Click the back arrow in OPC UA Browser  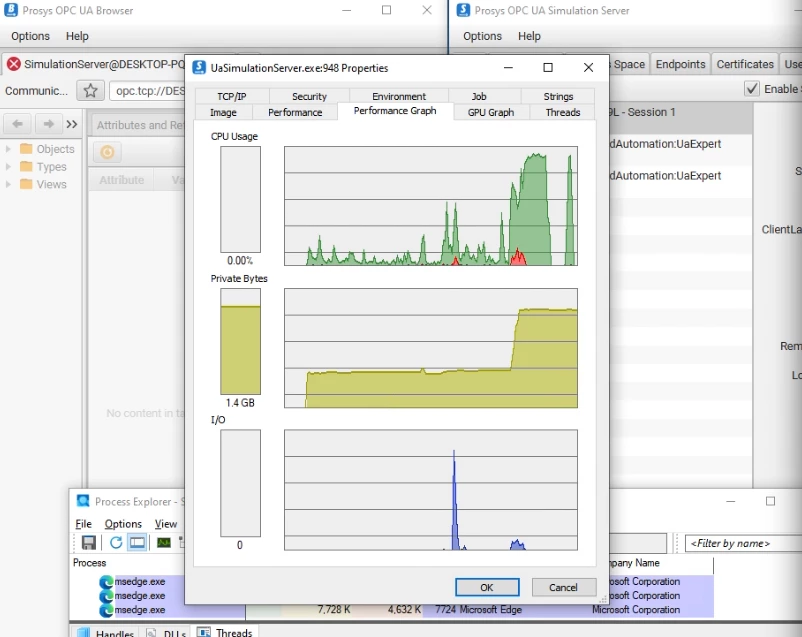tap(17, 125)
